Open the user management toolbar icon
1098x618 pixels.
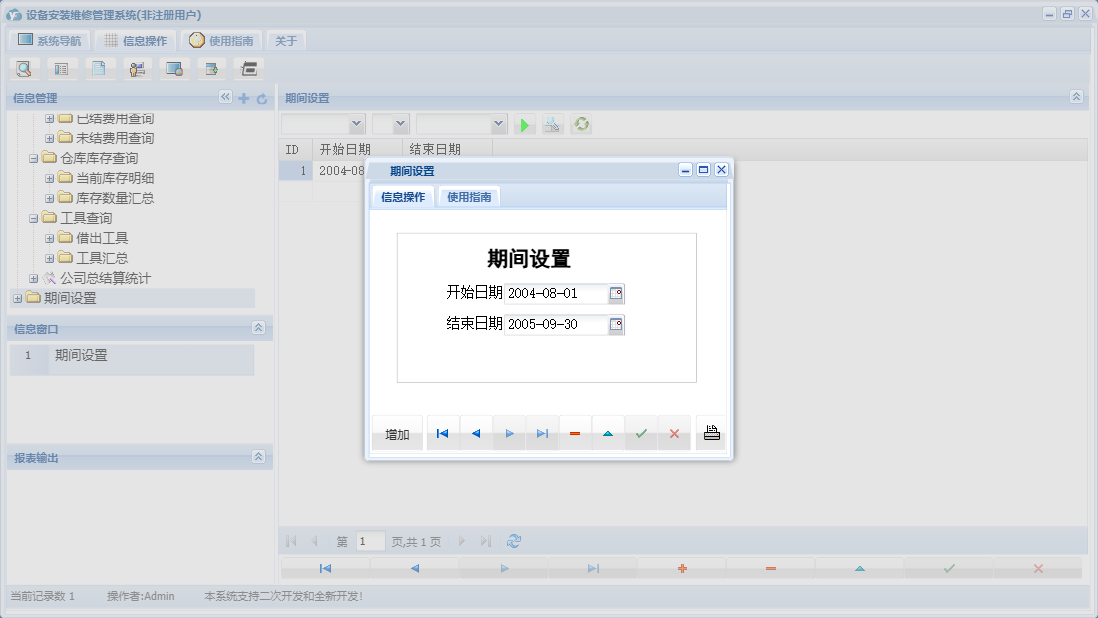[137, 68]
